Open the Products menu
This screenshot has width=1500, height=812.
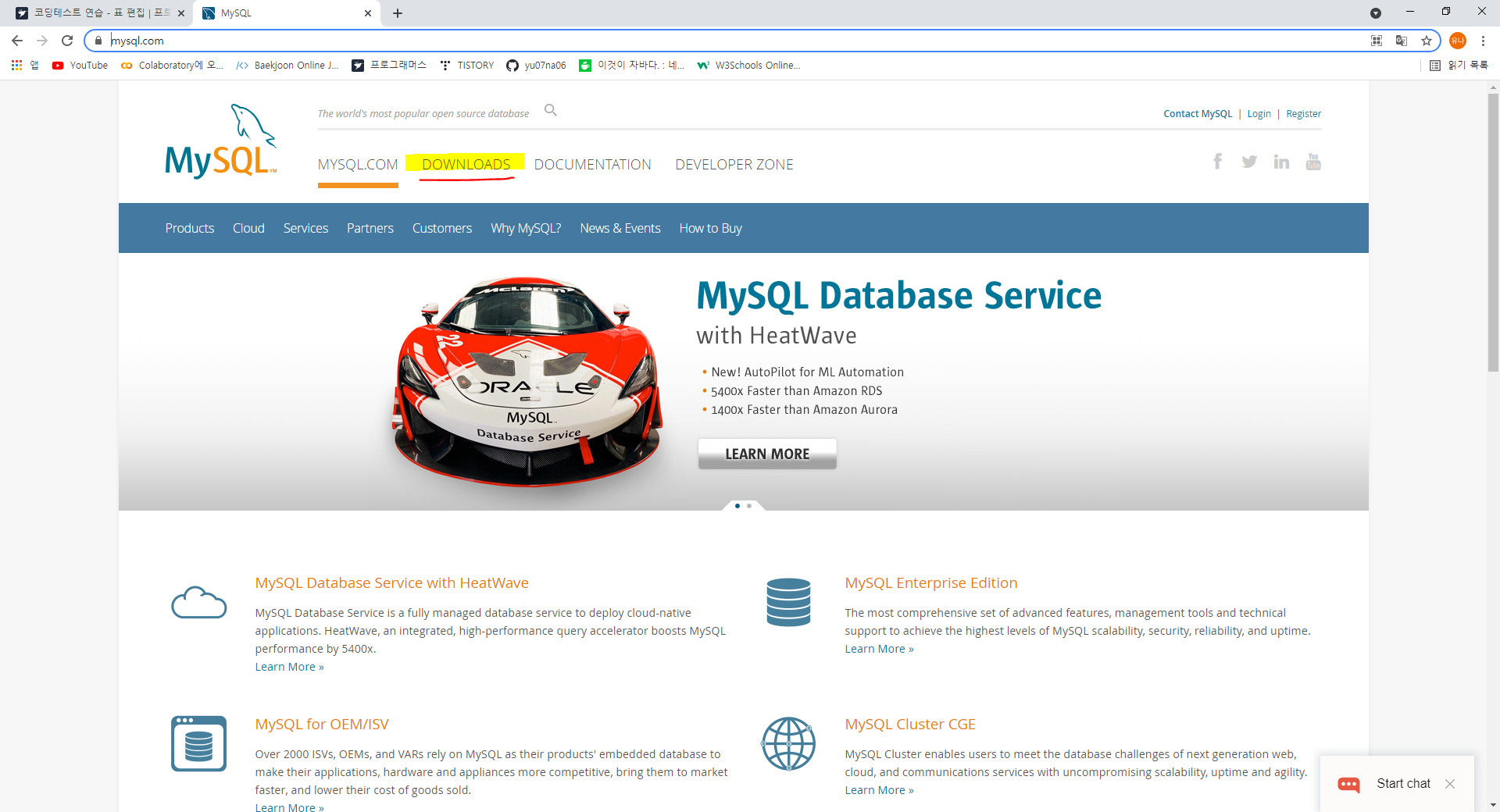[190, 228]
